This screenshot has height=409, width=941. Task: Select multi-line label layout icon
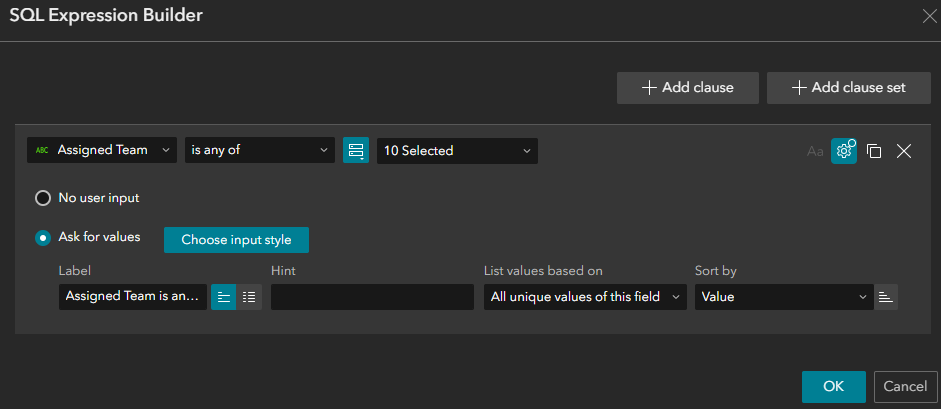(x=249, y=297)
